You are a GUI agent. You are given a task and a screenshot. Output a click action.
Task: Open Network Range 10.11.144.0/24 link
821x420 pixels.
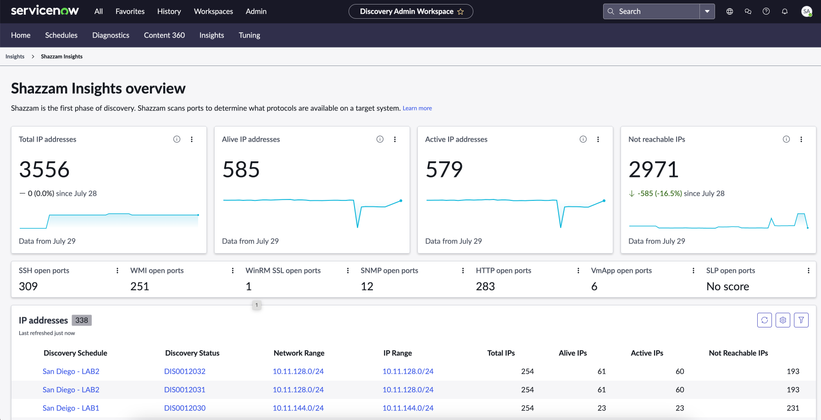298,408
